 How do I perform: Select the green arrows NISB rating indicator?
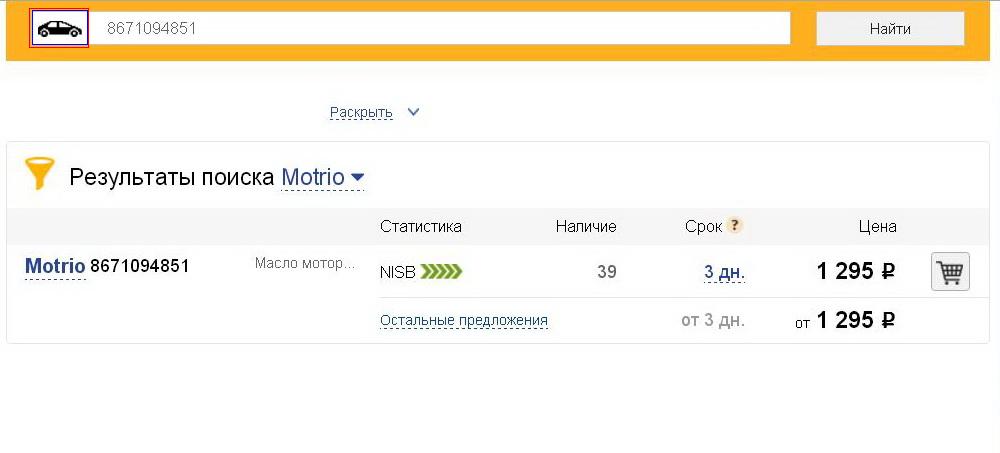pos(441,272)
